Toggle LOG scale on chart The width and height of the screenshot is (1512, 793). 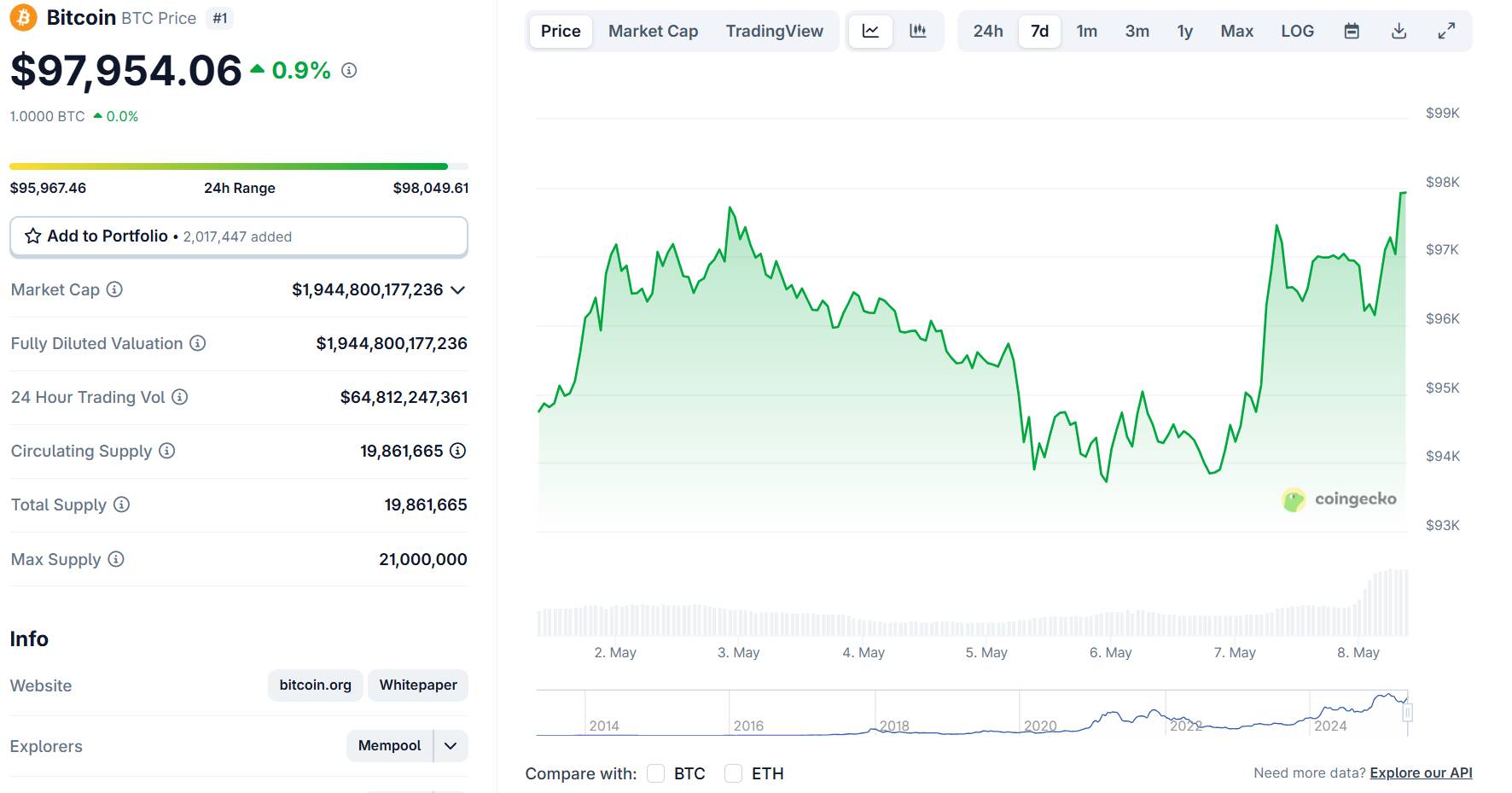click(1297, 31)
